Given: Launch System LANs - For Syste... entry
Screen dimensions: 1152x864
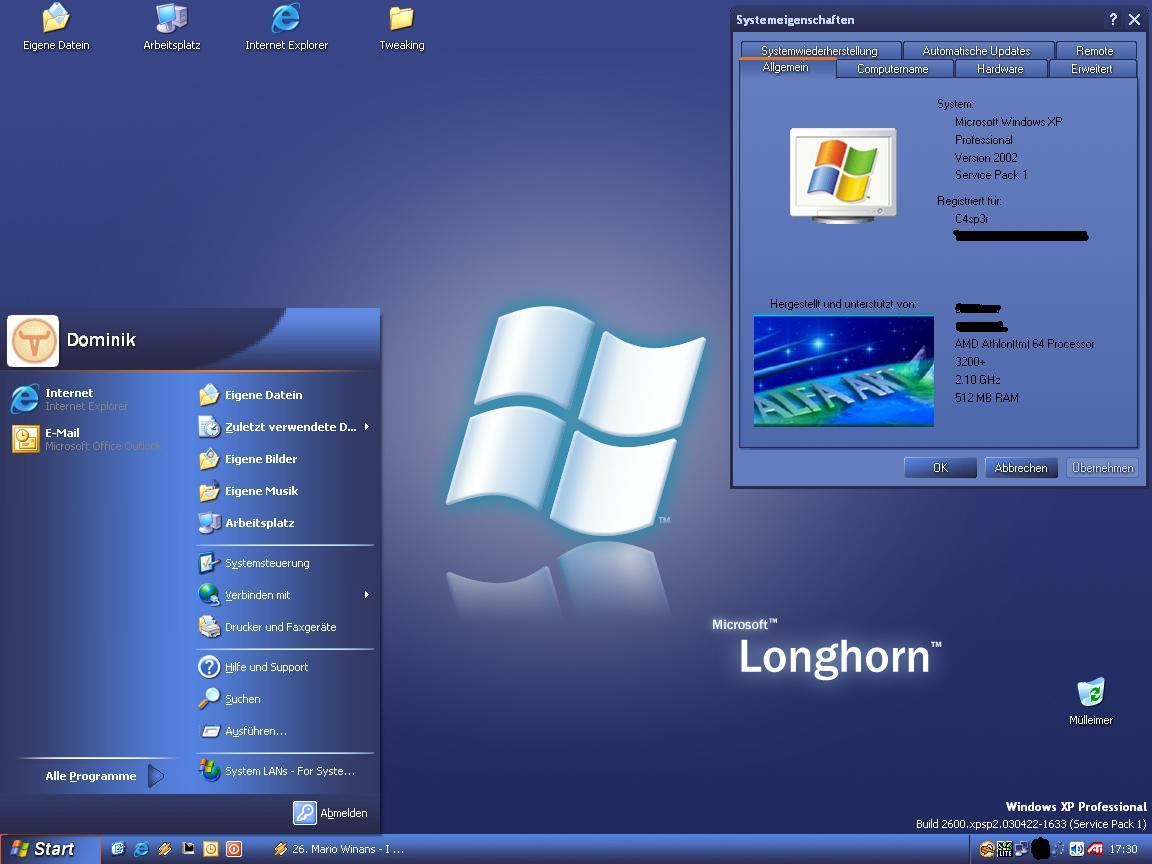Looking at the screenshot, I should [285, 771].
